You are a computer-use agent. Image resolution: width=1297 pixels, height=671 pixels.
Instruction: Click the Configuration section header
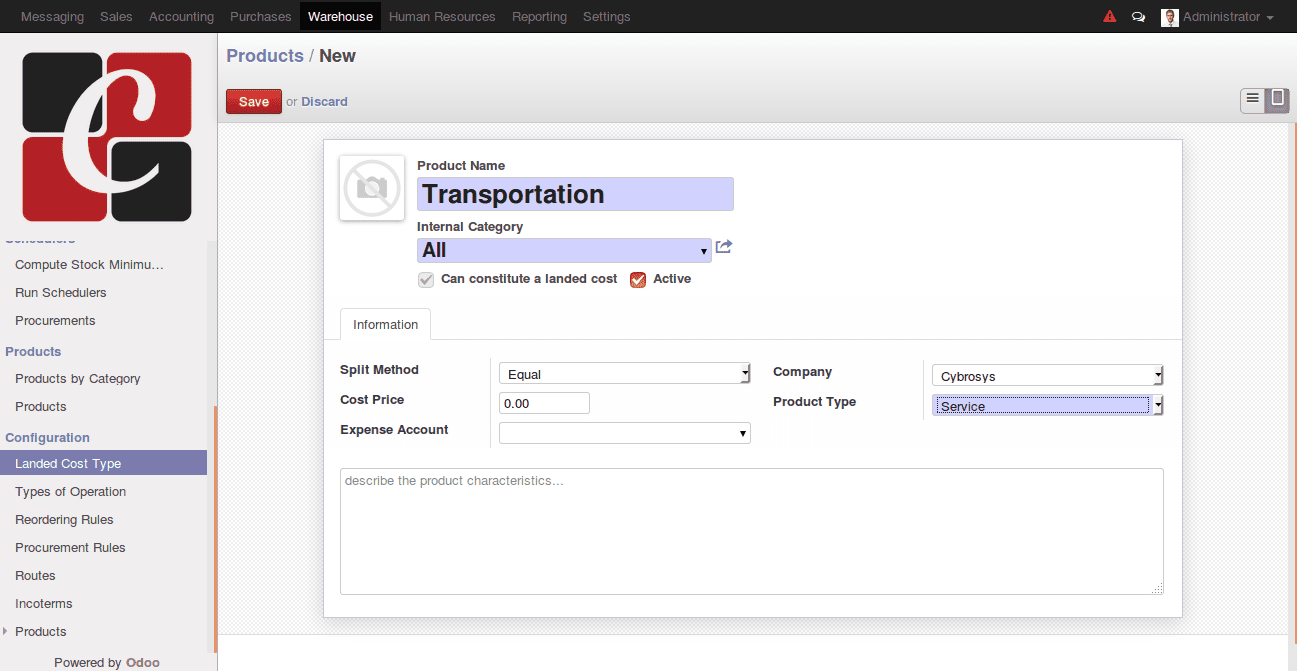pos(47,438)
